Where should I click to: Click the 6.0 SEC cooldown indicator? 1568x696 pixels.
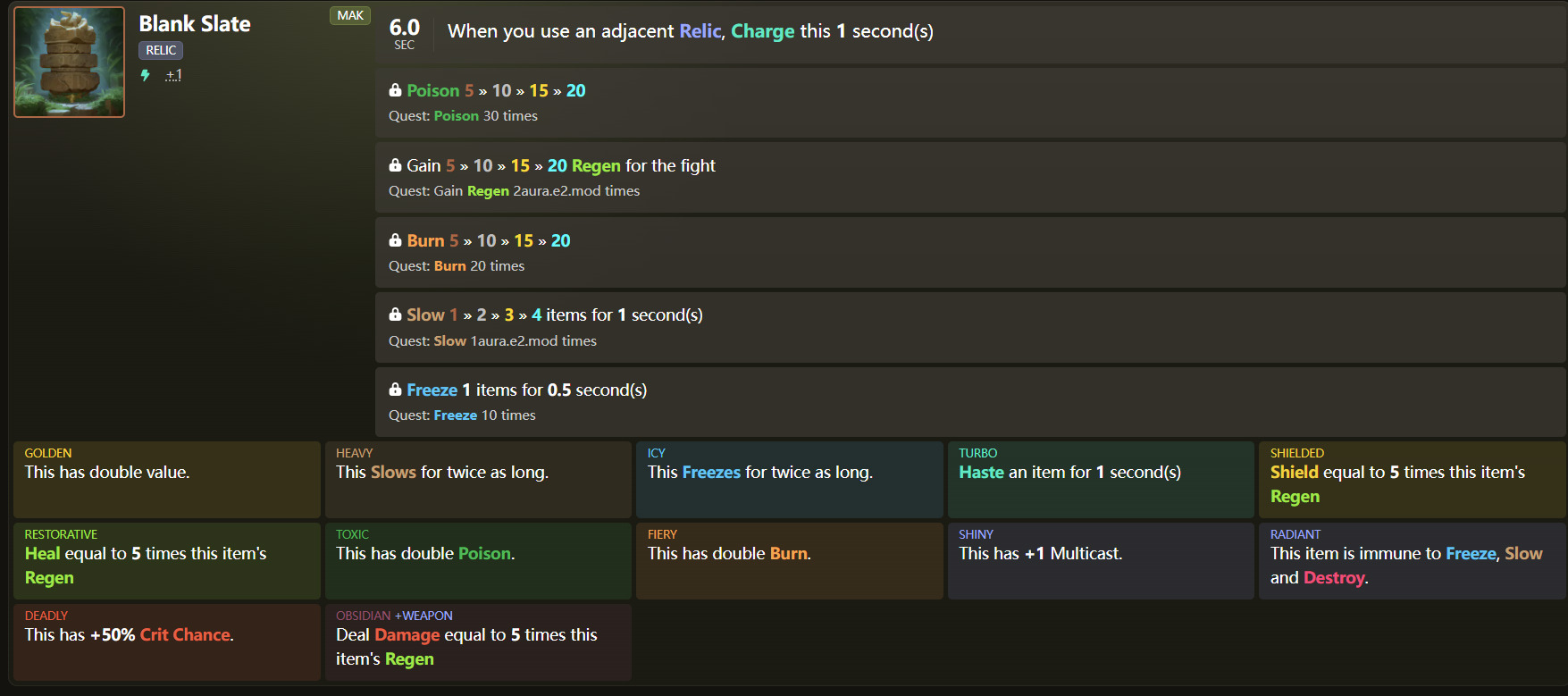pyautogui.click(x=404, y=34)
